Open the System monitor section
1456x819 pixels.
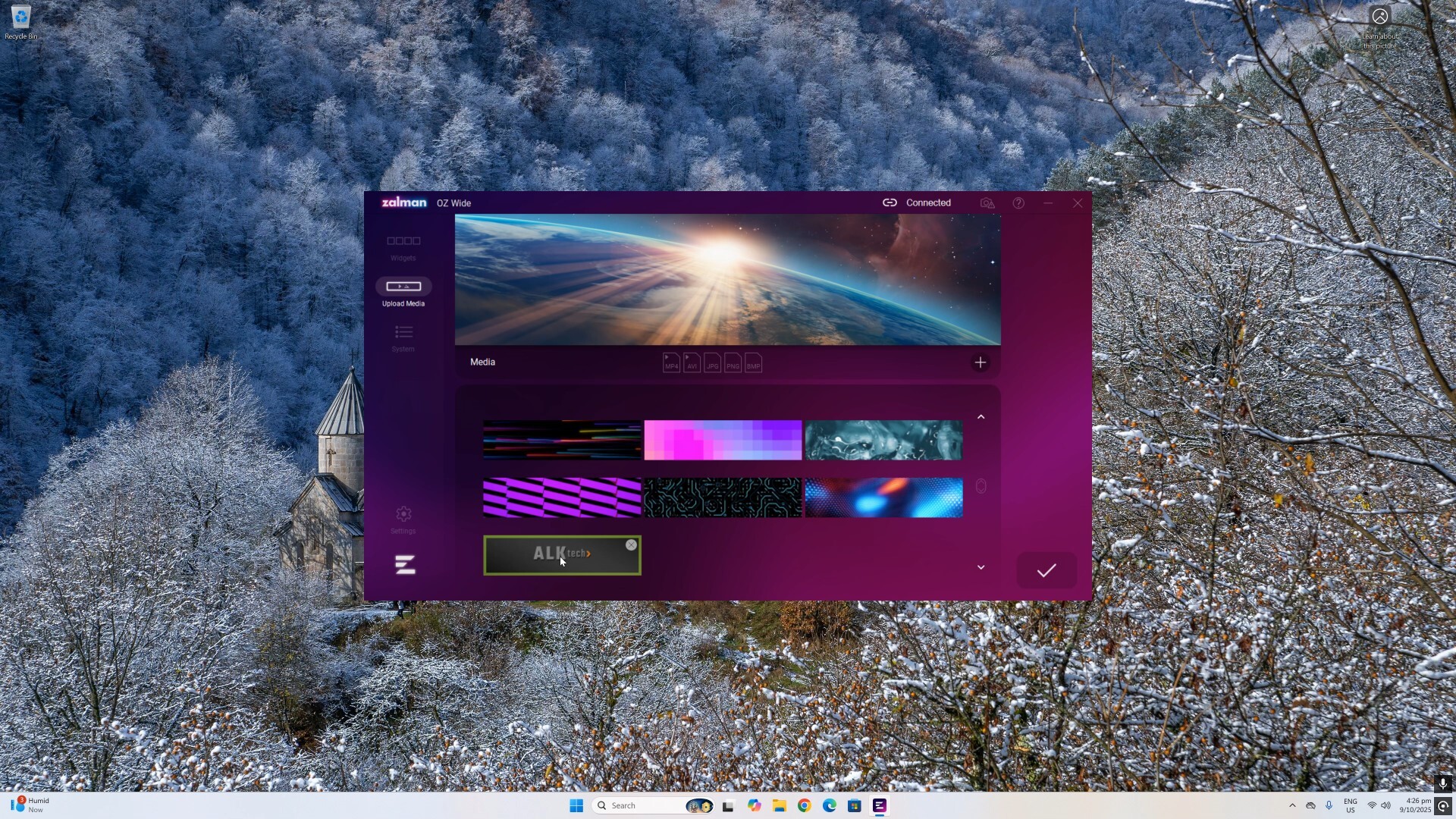(x=403, y=333)
